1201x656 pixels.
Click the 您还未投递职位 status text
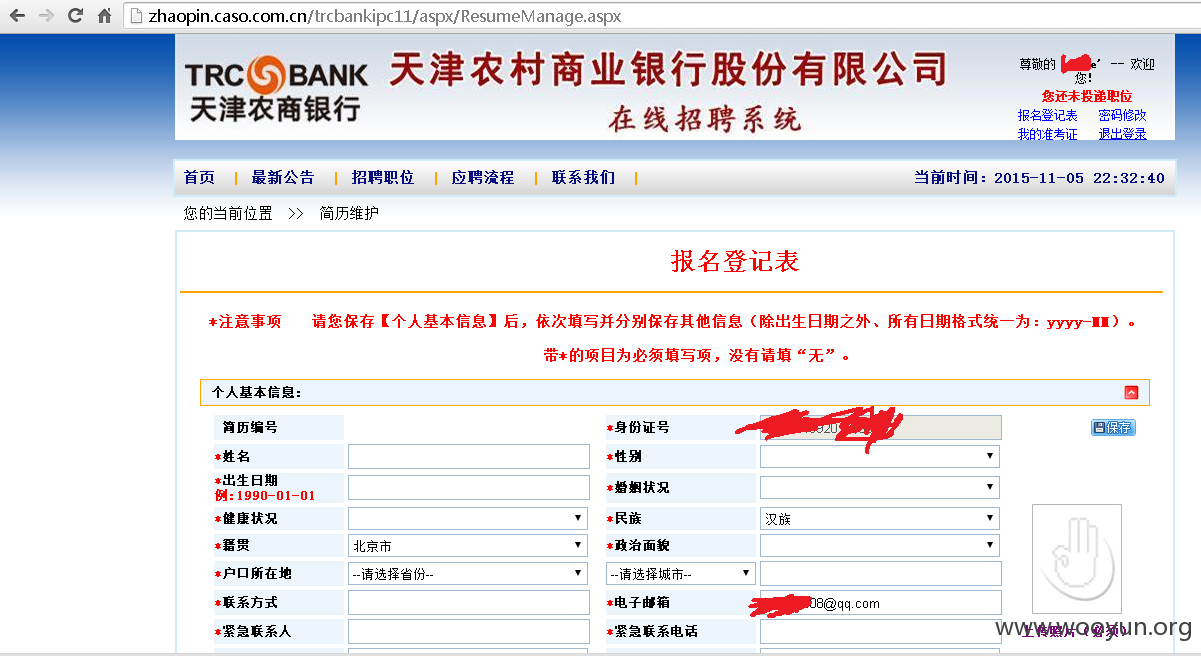point(1087,97)
